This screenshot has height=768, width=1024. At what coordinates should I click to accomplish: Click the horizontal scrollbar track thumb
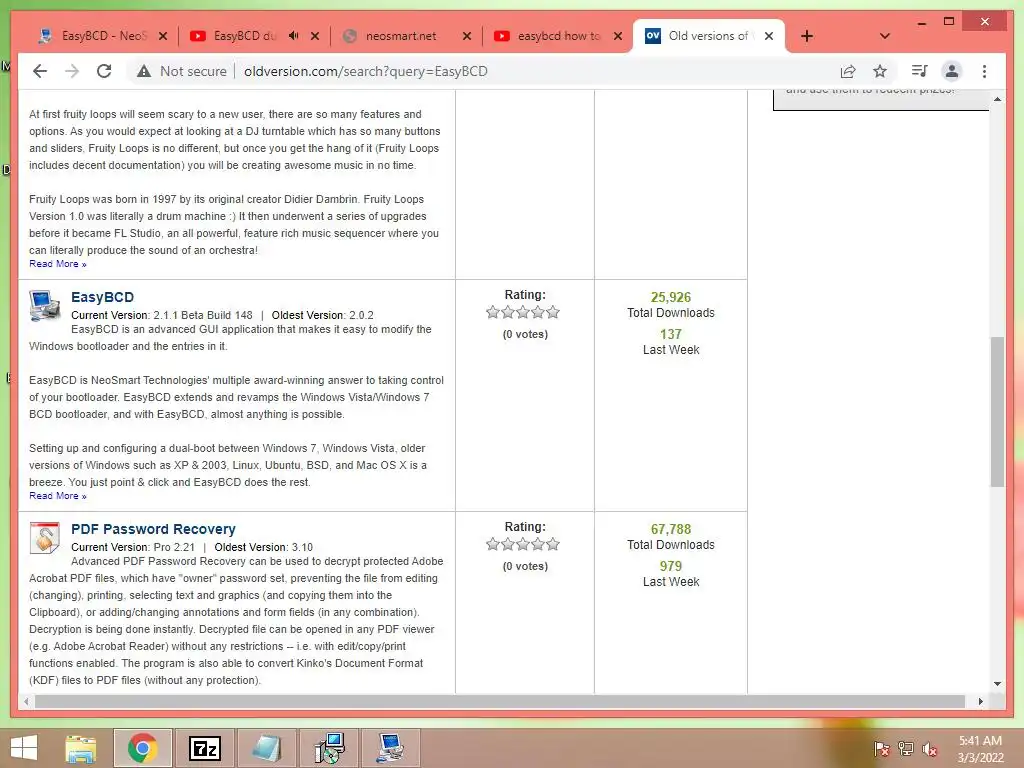pos(500,701)
